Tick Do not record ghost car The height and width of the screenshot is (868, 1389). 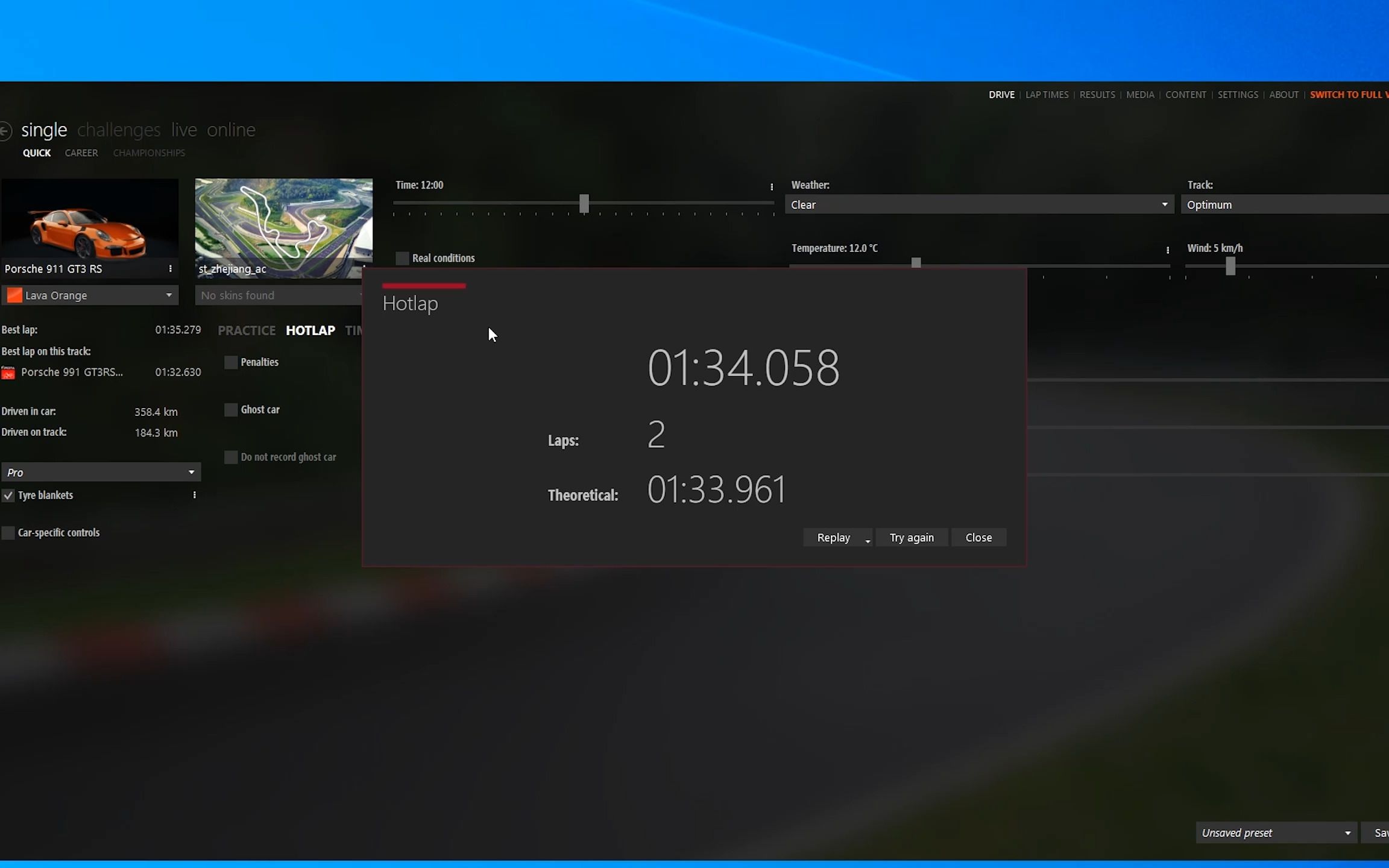pyautogui.click(x=231, y=458)
